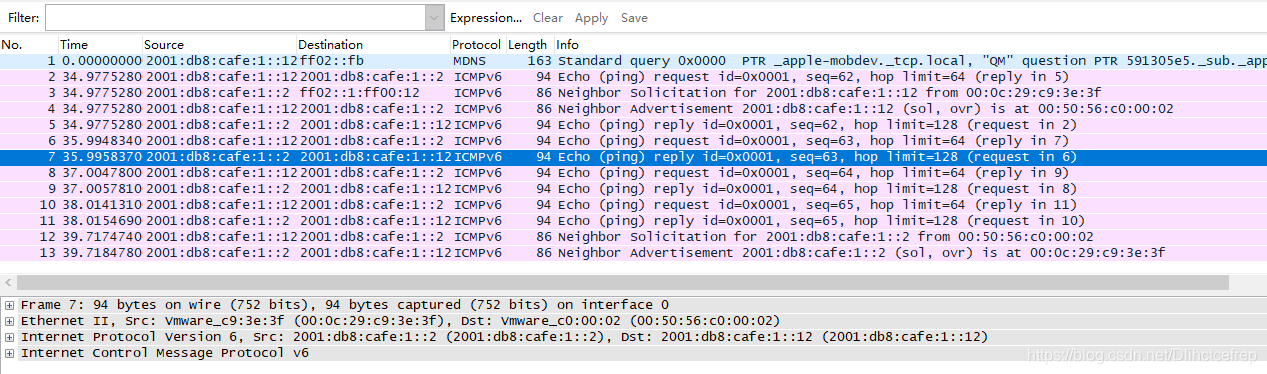Open the Expression... filter builder

click(486, 18)
